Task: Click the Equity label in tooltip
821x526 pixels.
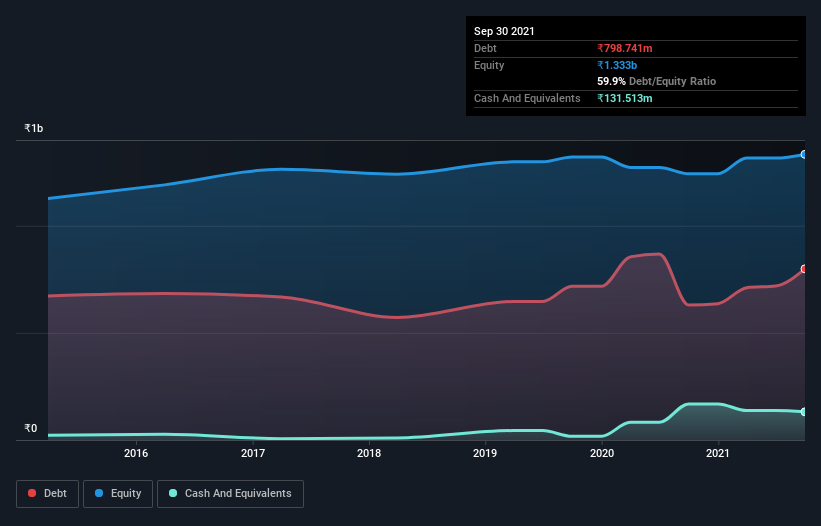Action: (489, 65)
